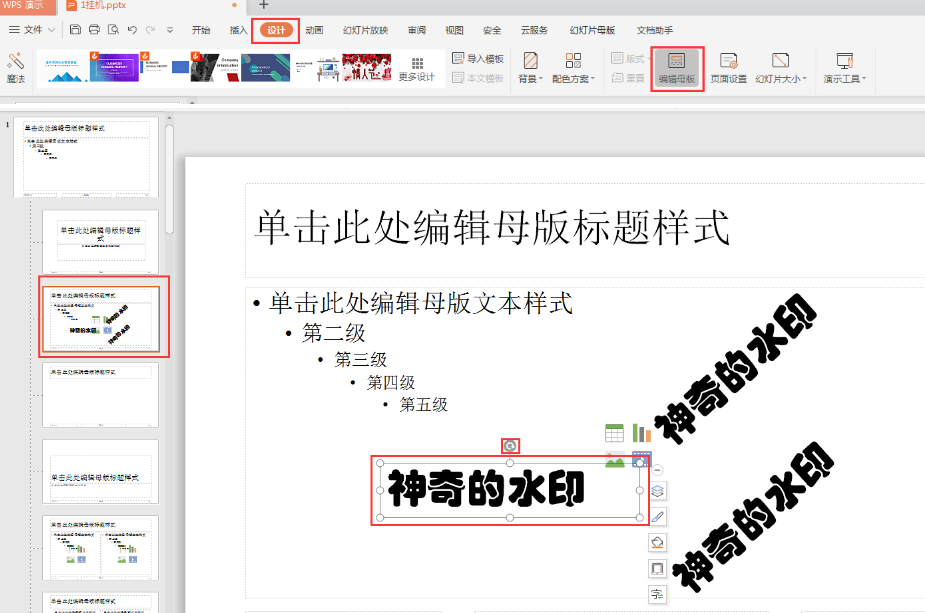925x613 pixels.
Task: Click the layer stack icon beside the textbox
Action: point(657,491)
